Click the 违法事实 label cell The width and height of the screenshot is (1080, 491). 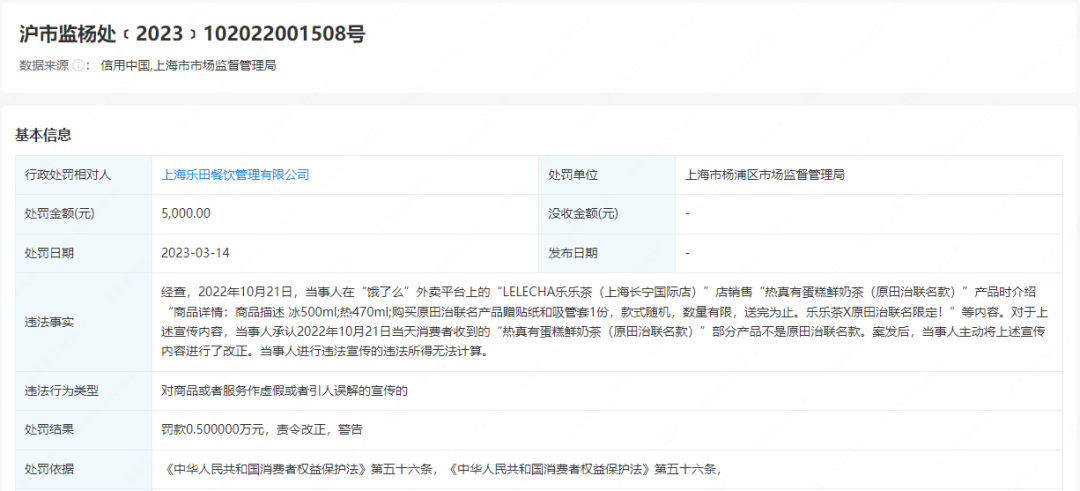click(x=49, y=322)
